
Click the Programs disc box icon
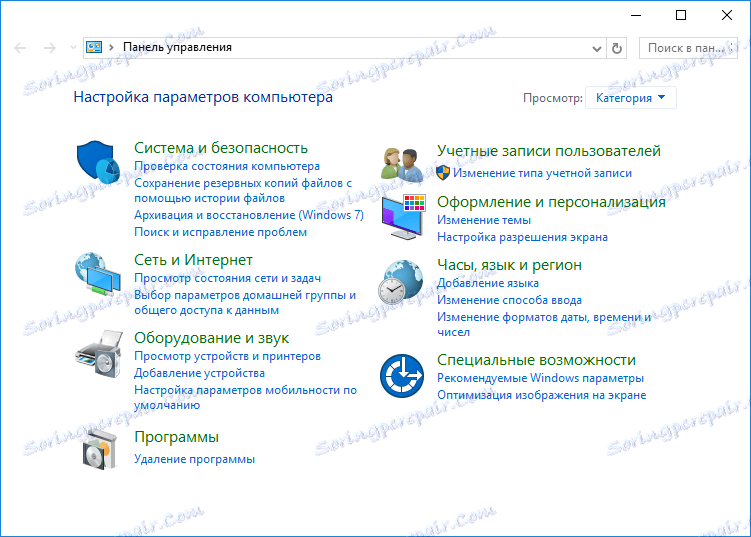pos(100,449)
